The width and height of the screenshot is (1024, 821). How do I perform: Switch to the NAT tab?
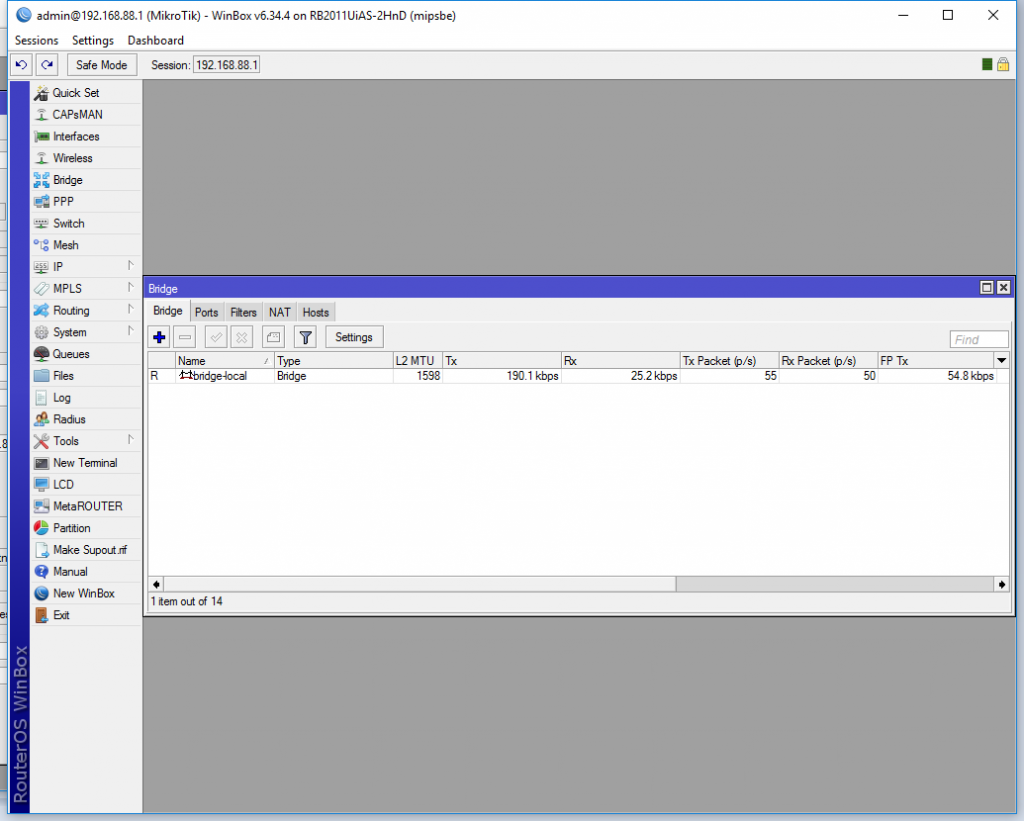280,312
